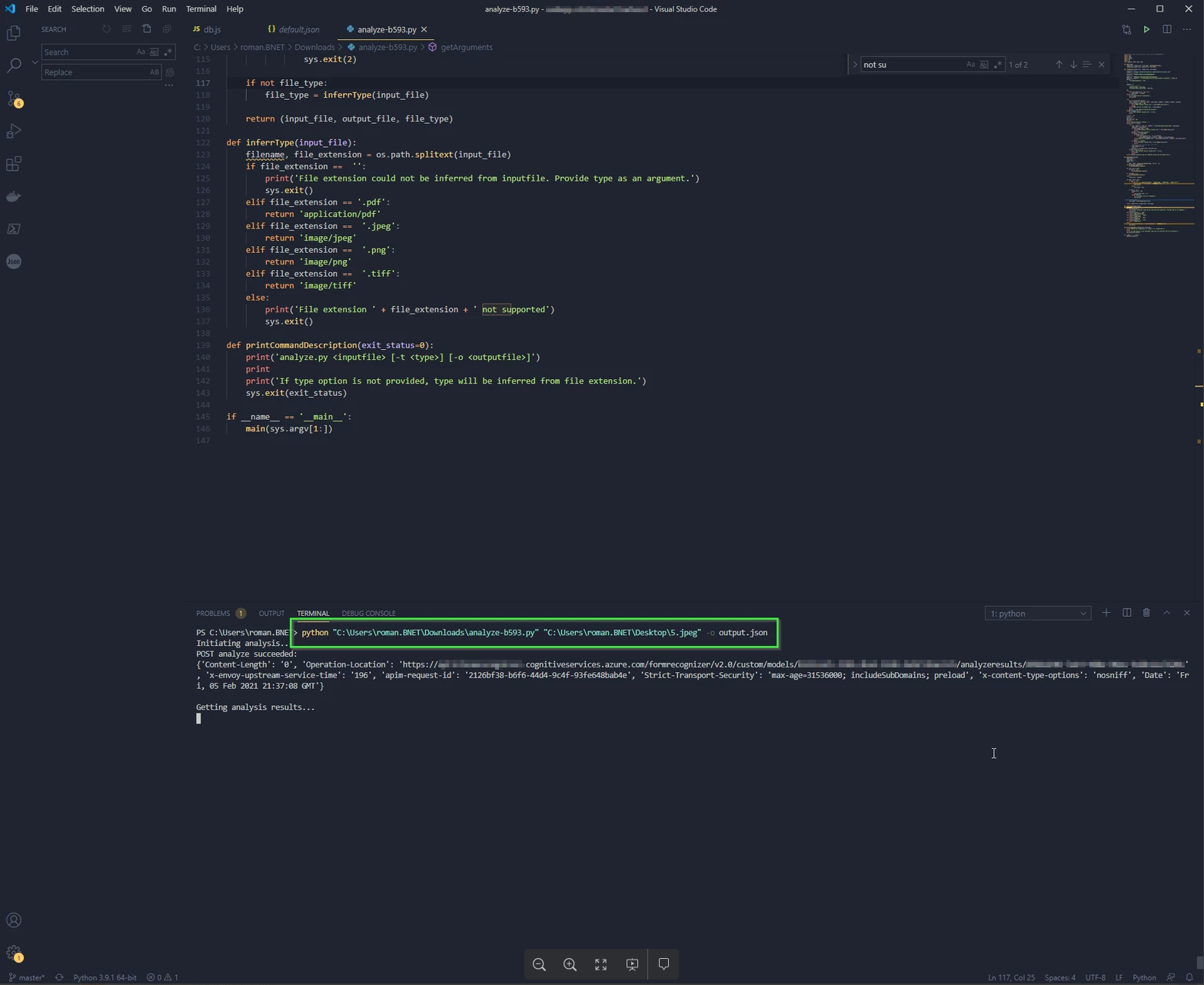The width and height of the screenshot is (1204, 985).
Task: Open Source Control with 6 pending changes
Action: pos(14,99)
